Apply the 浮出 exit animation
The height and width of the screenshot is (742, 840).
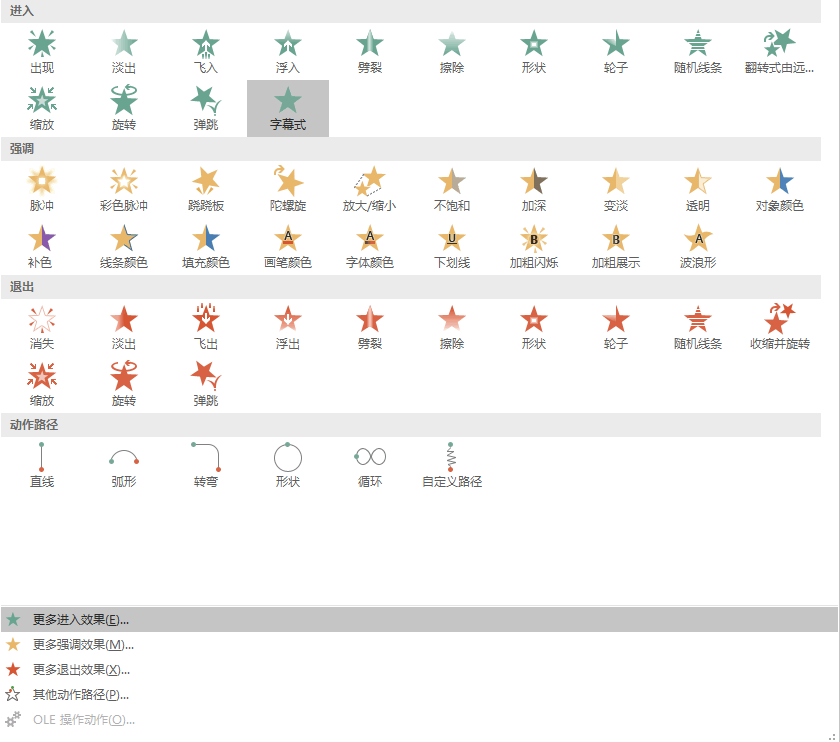click(x=288, y=328)
